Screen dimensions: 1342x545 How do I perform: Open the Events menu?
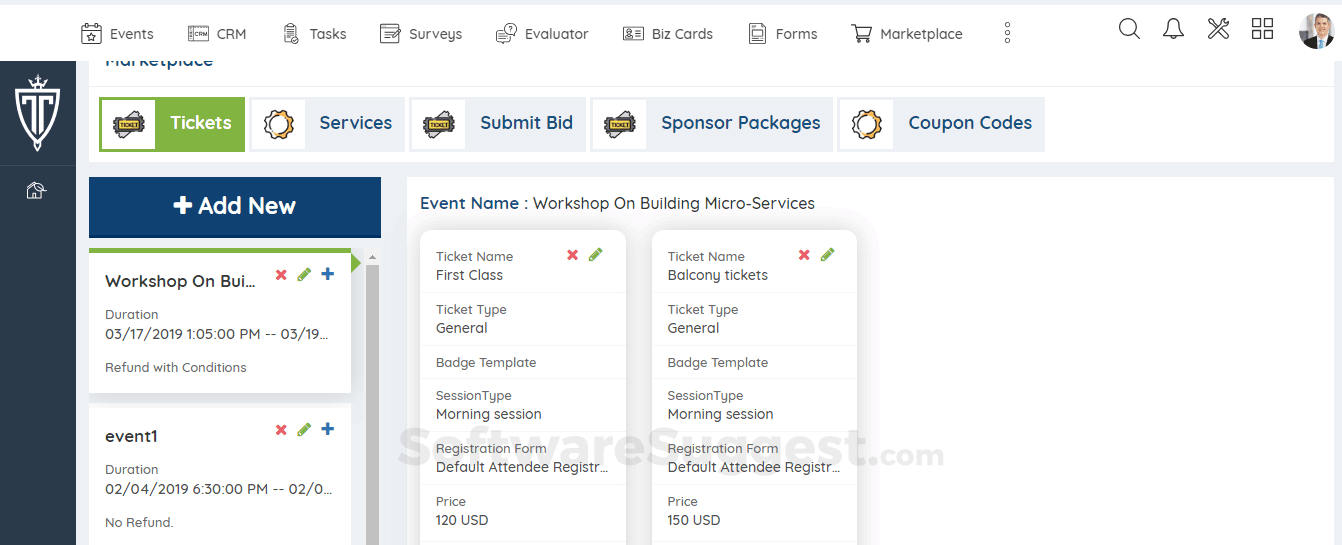pyautogui.click(x=117, y=34)
